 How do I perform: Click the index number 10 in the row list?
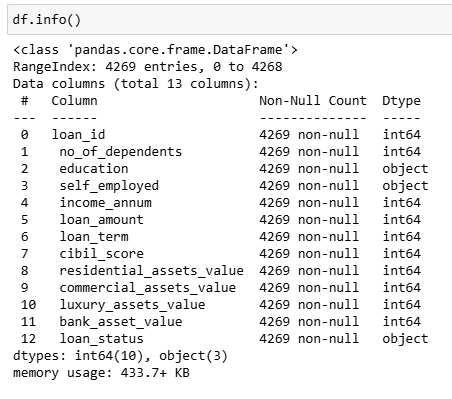(28, 305)
